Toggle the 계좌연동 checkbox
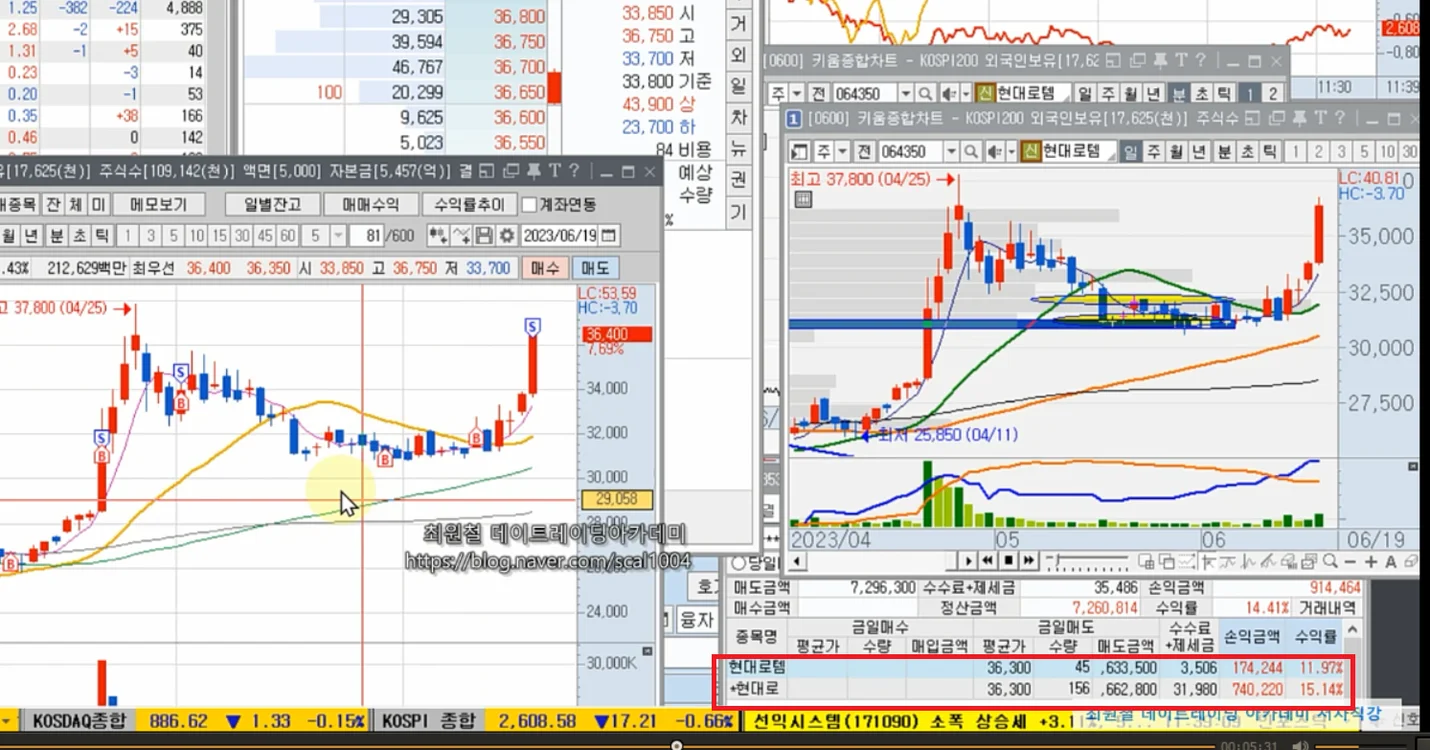This screenshot has width=1430, height=750. [530, 204]
